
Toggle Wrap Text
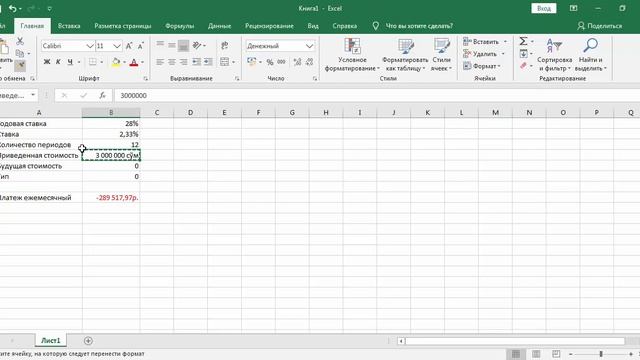(224, 45)
